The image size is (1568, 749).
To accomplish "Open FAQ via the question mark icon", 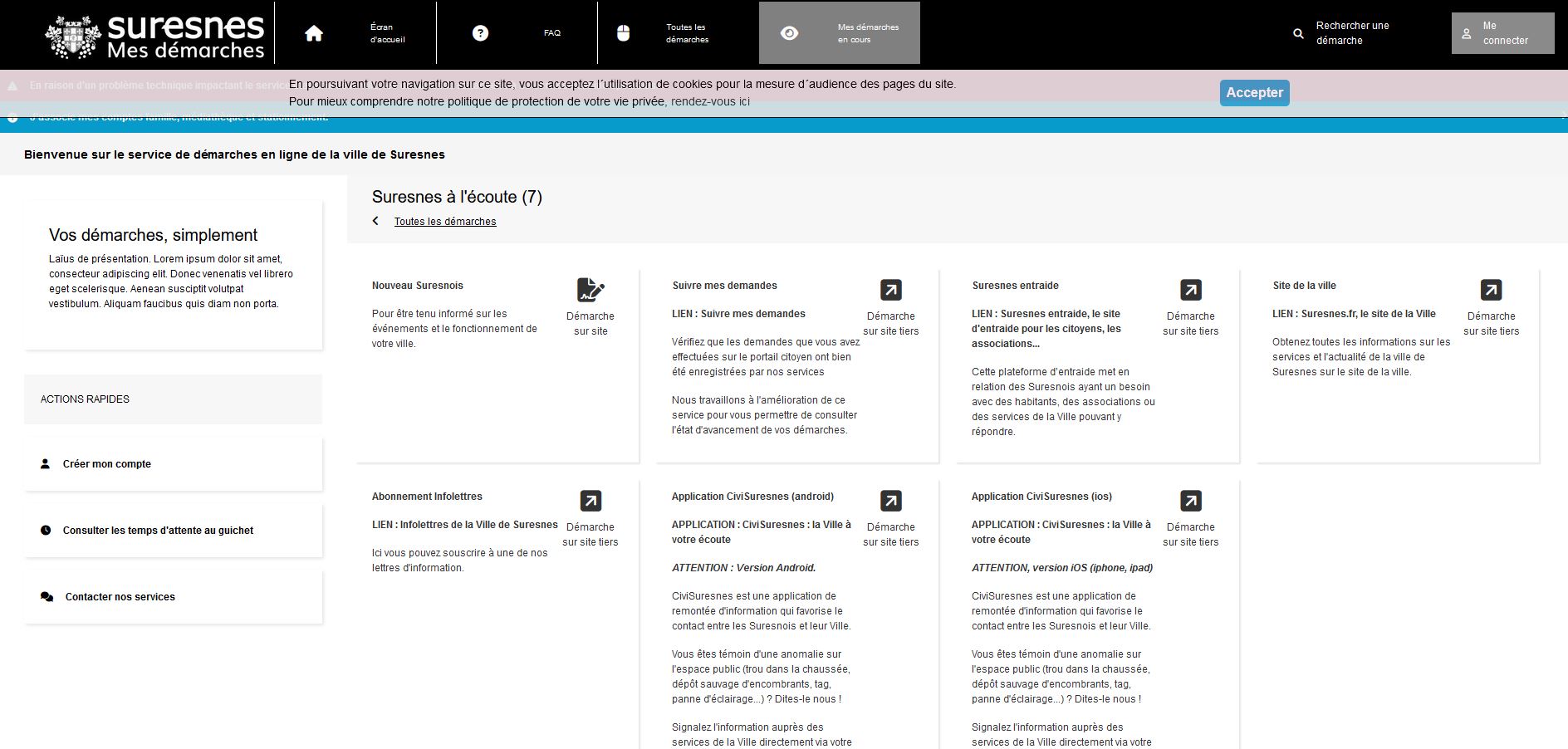I will (479, 32).
